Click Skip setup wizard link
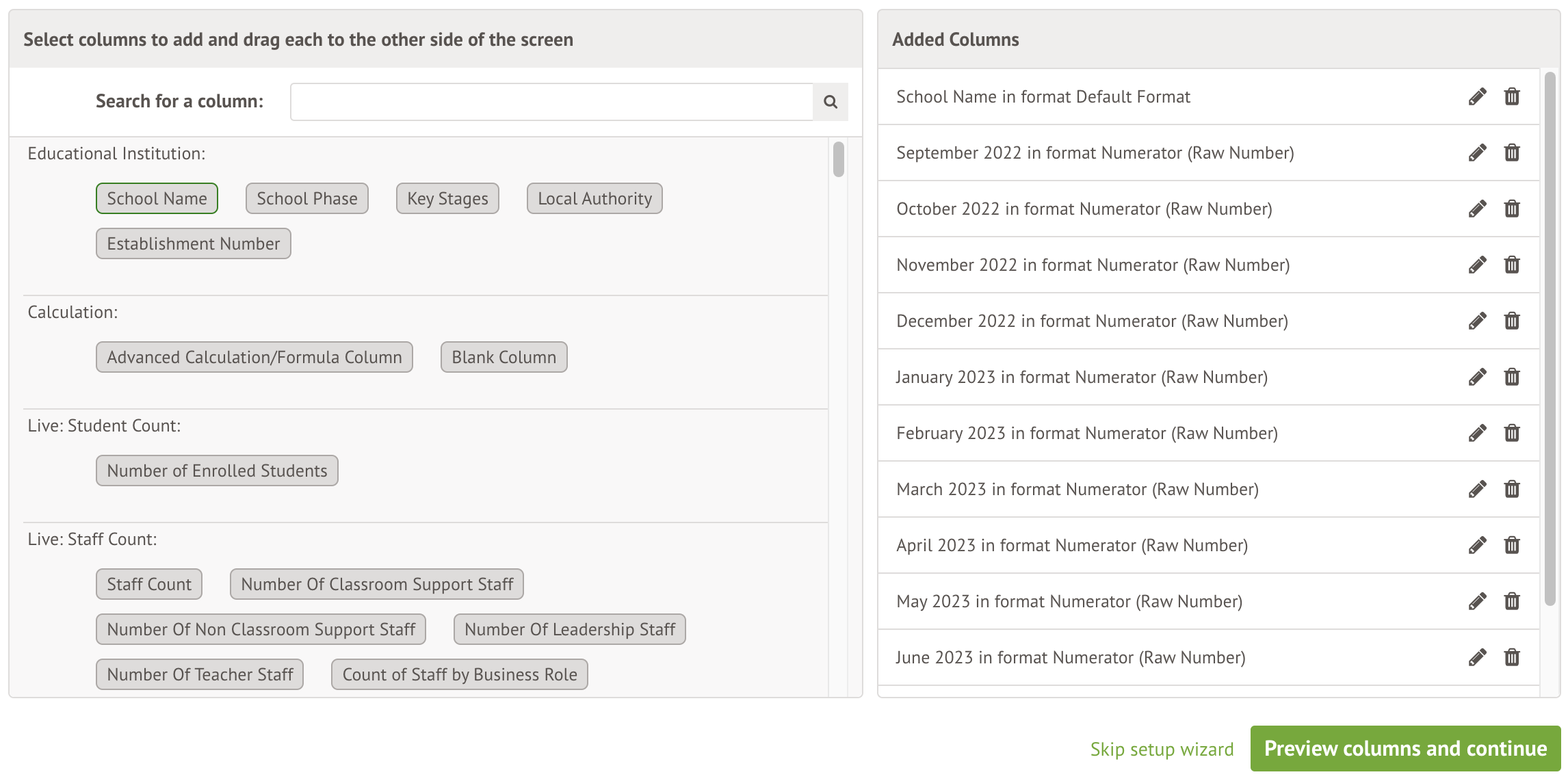Viewport: 1568px width, 781px height. pos(1162,749)
